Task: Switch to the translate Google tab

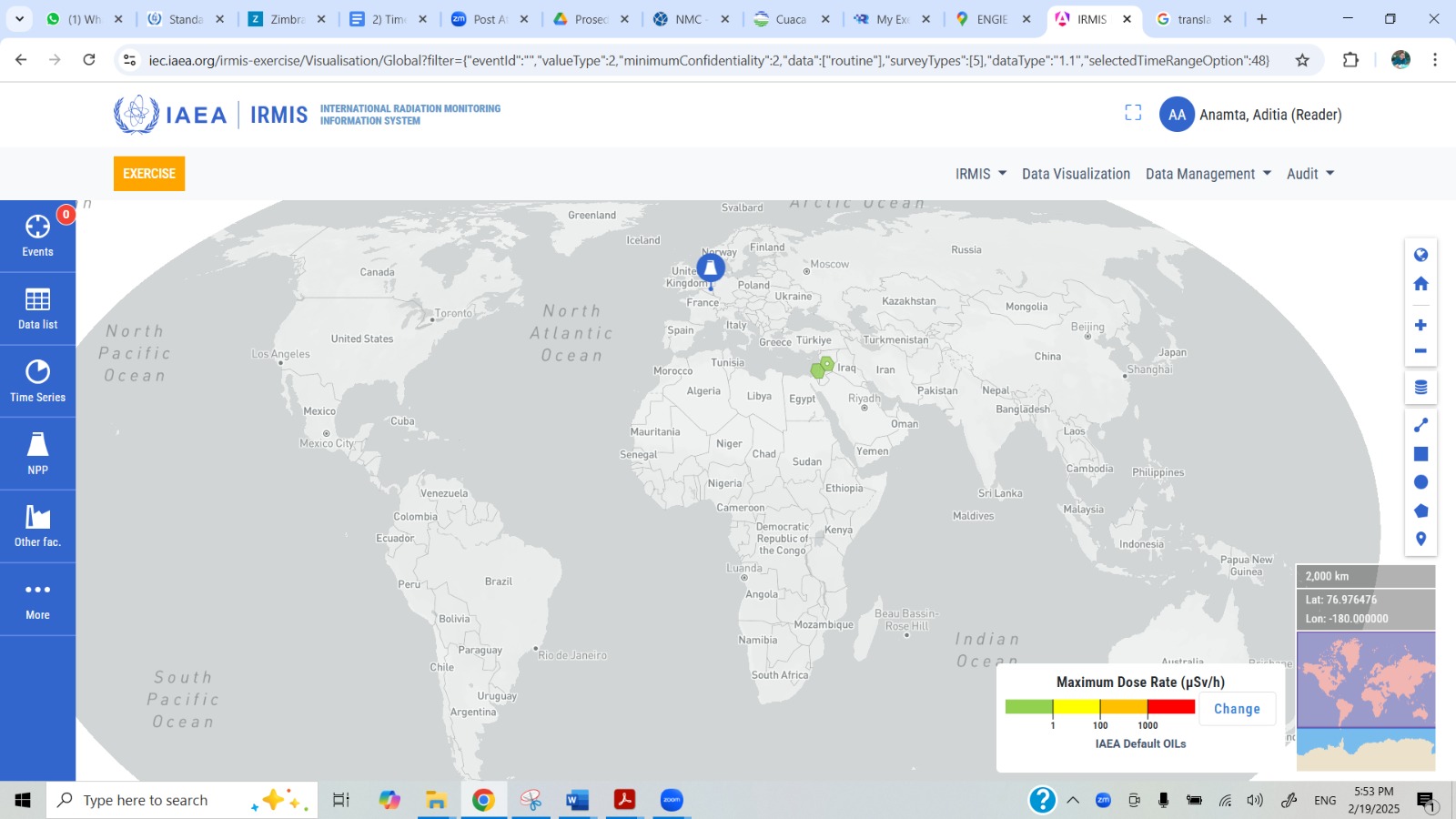Action: [x=1195, y=19]
